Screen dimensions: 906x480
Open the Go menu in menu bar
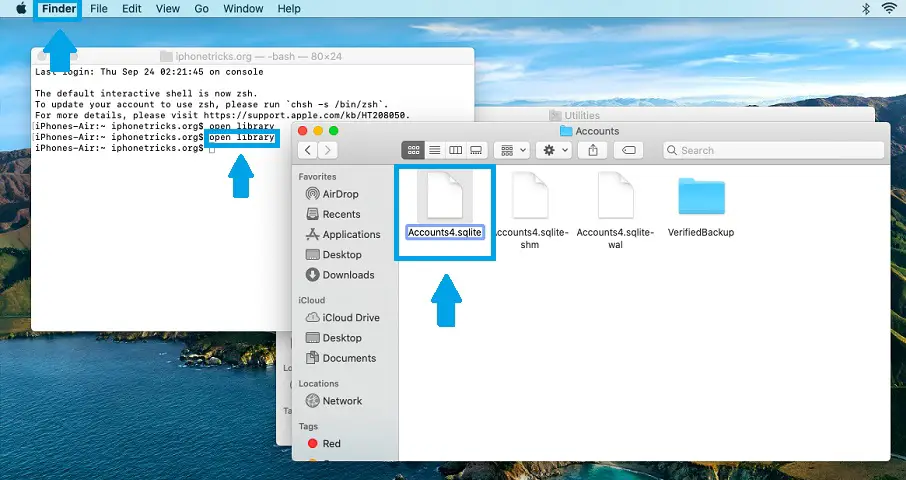coord(202,9)
